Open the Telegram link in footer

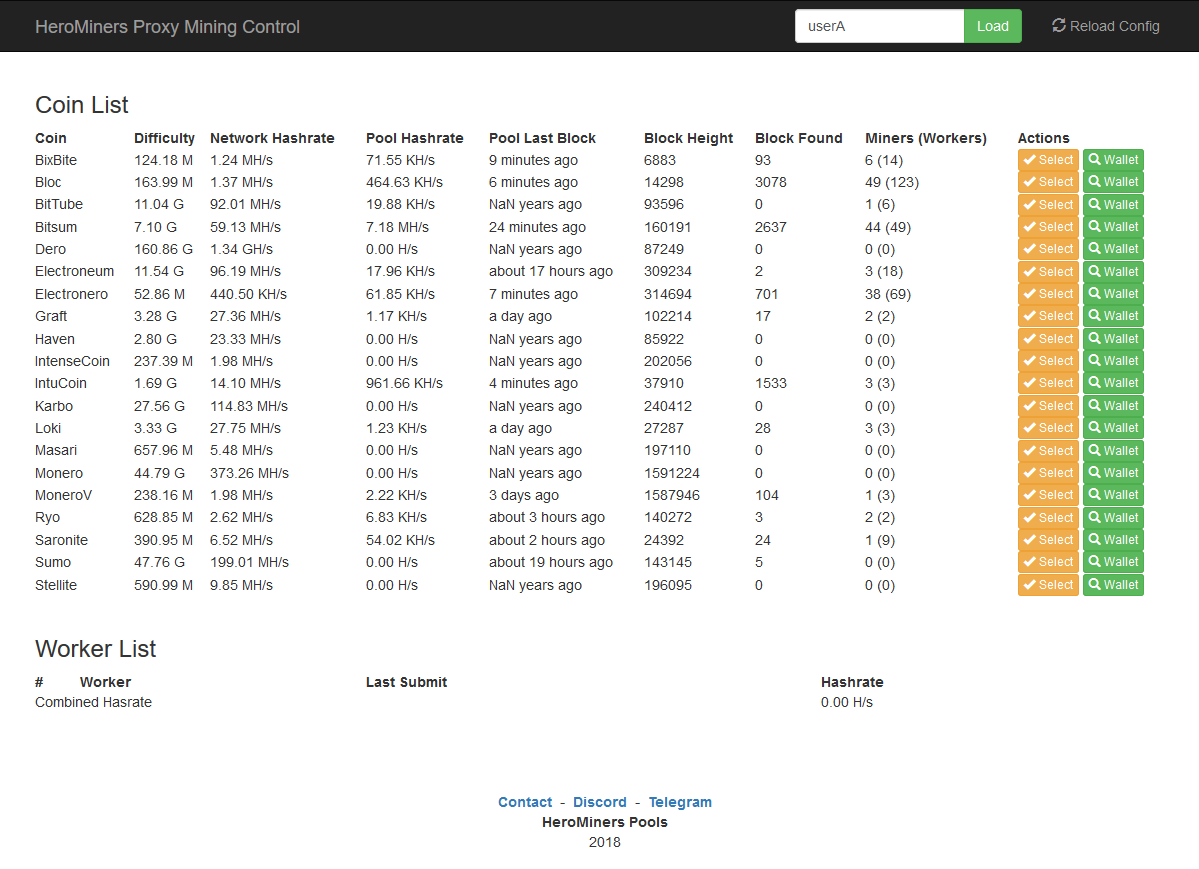pos(680,802)
